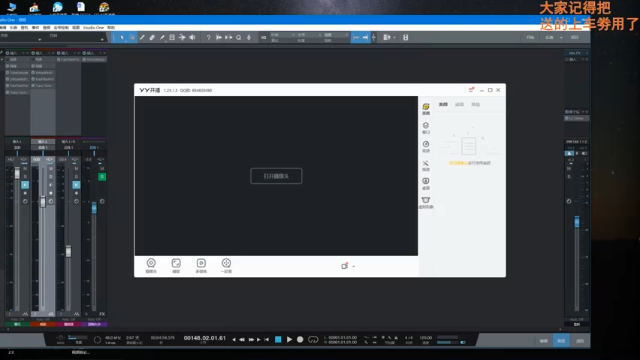Toggle record arm on the second mixer channel

point(51,193)
